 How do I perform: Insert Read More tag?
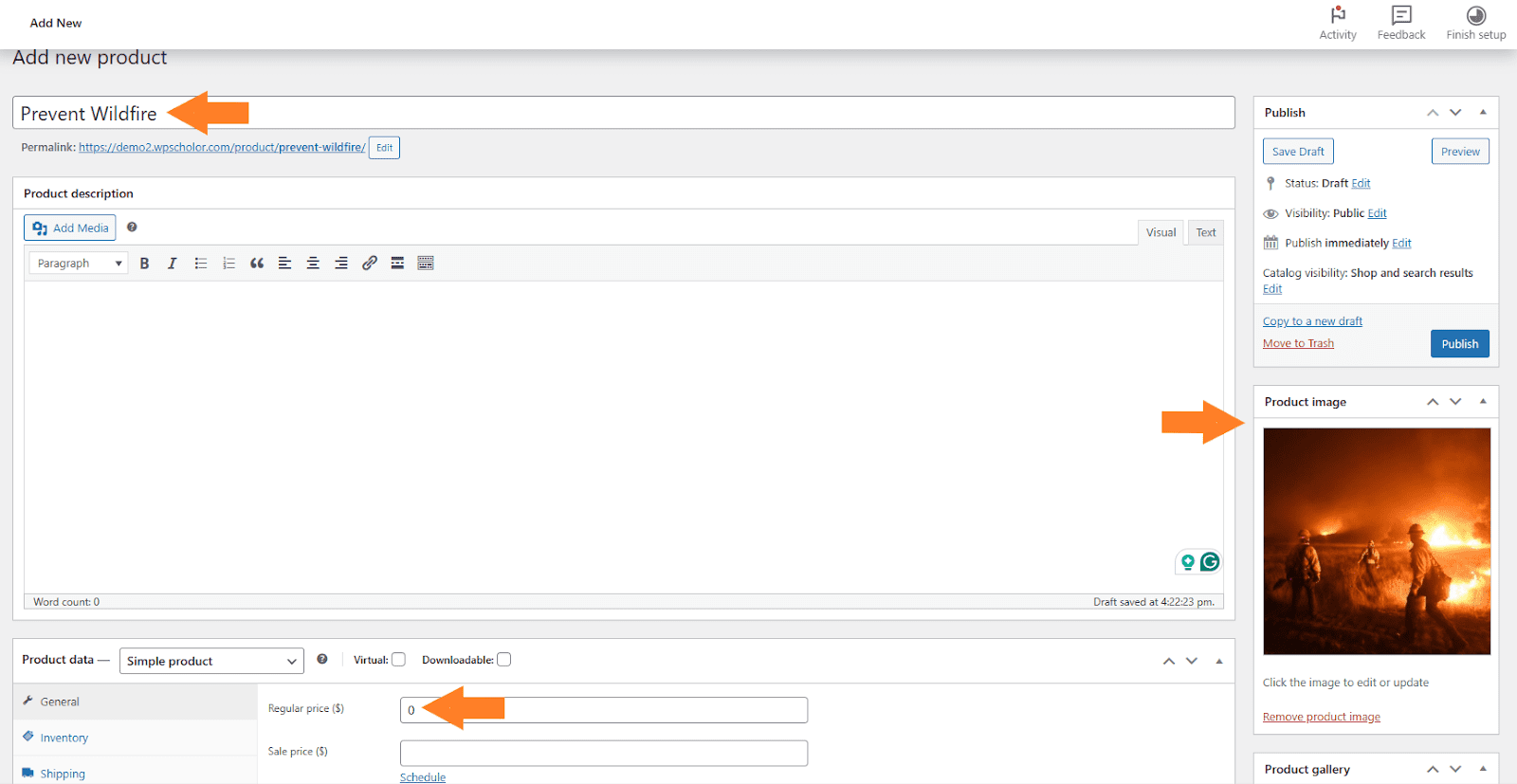(397, 264)
